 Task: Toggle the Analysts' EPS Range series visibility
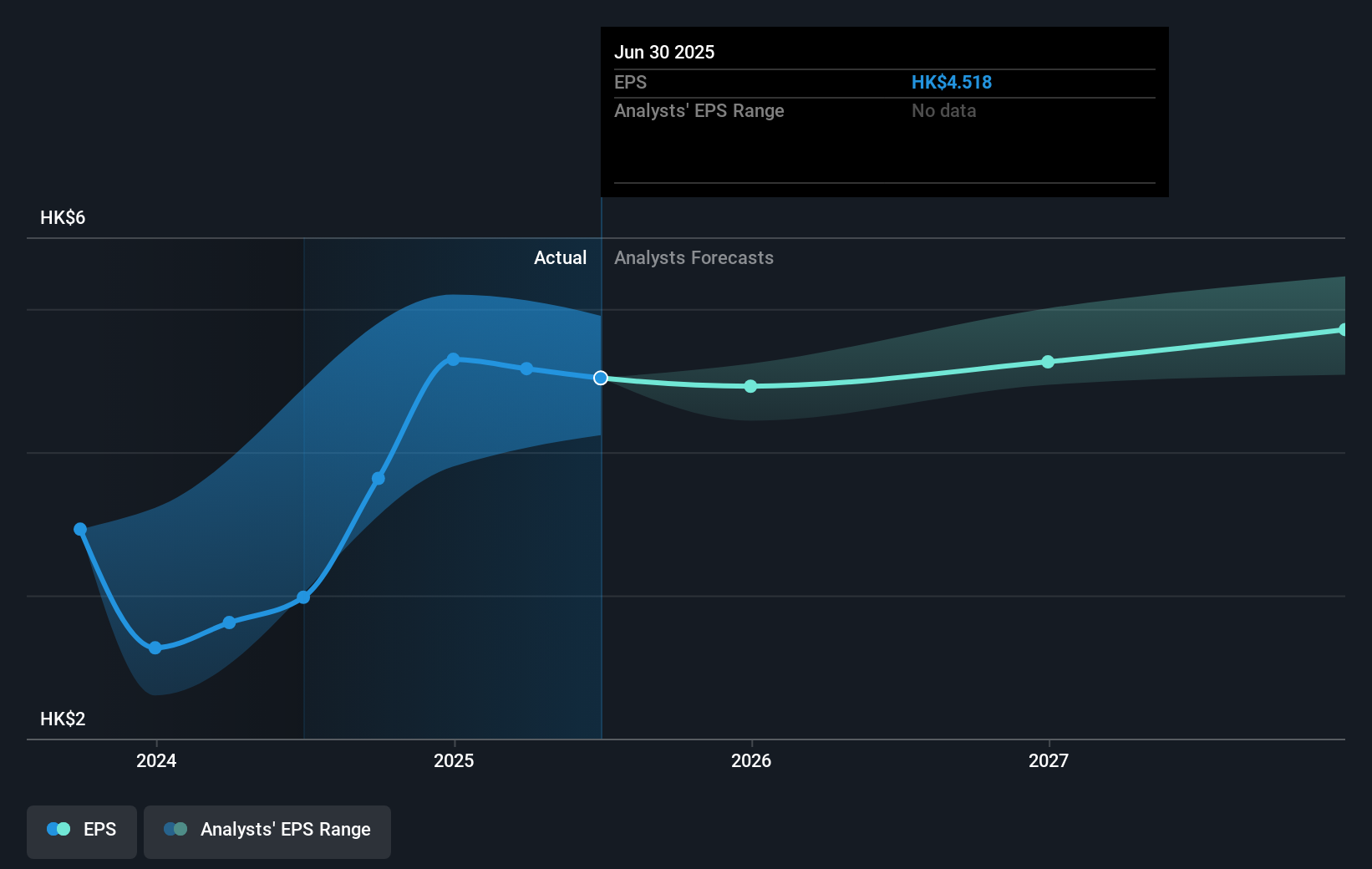pyautogui.click(x=267, y=831)
